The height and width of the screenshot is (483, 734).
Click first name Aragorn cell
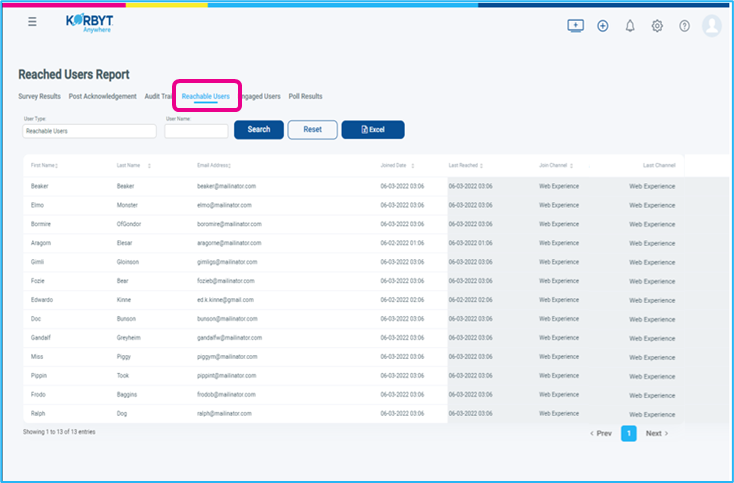coord(41,243)
